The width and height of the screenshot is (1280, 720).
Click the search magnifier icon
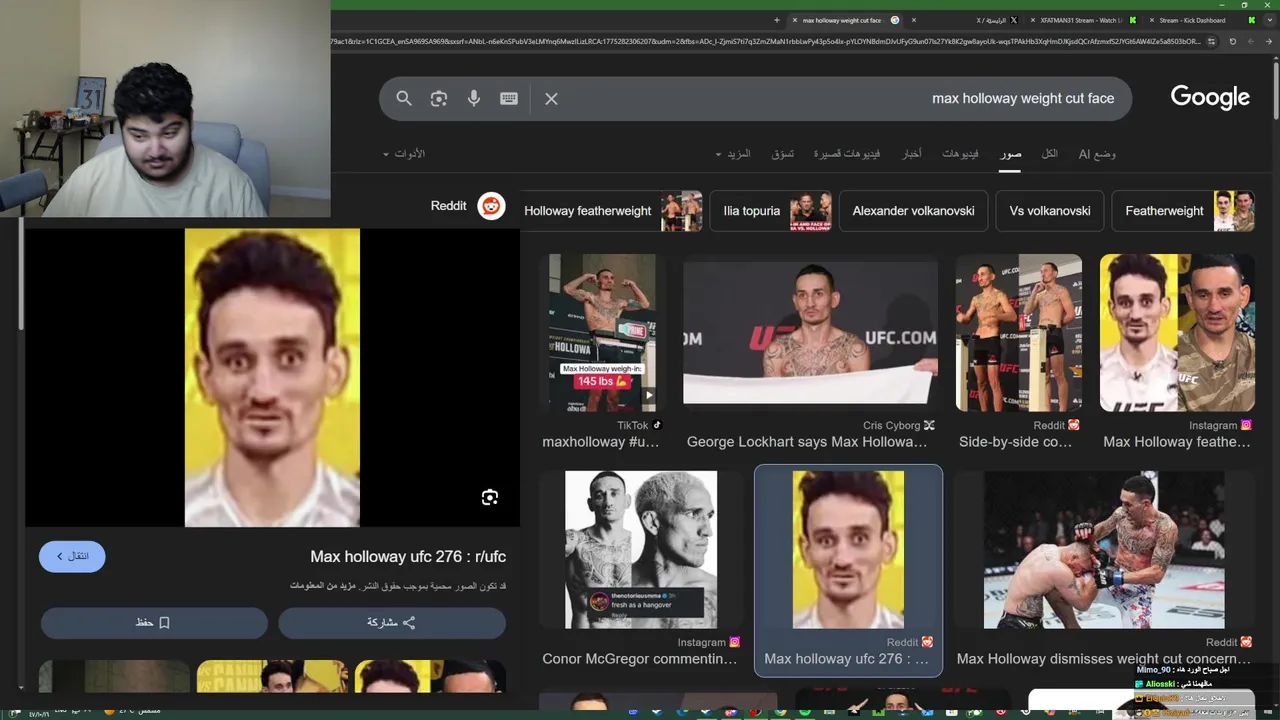pos(404,98)
